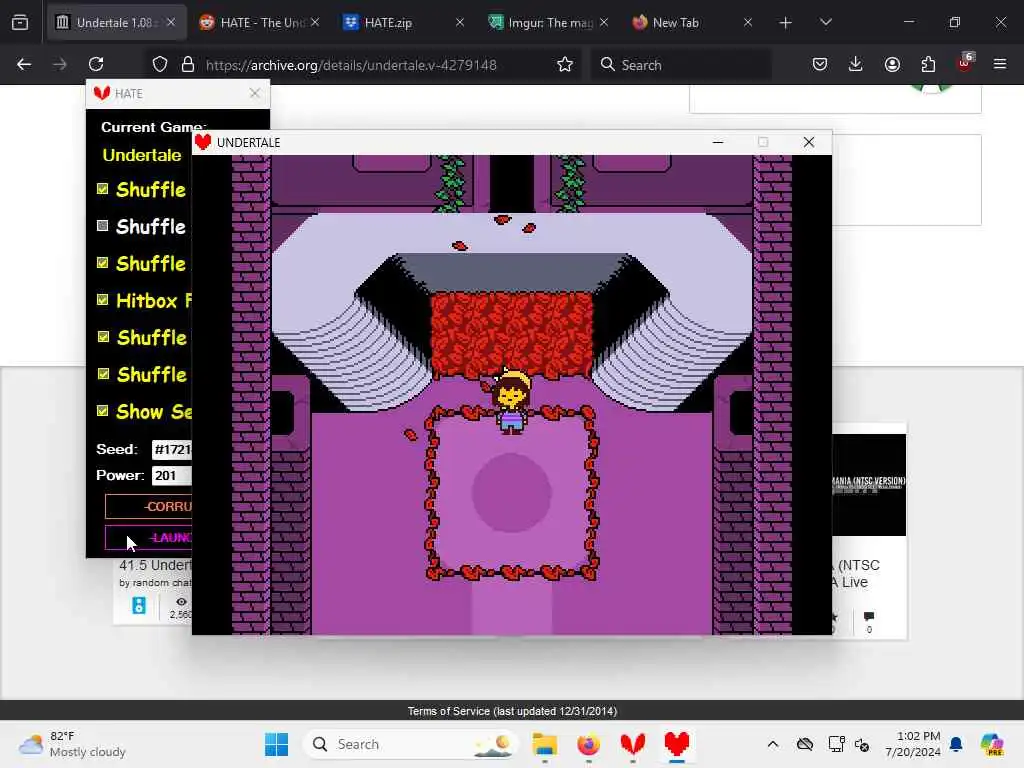This screenshot has width=1024, height=768.
Task: Switch to the Undertale 1.08 tab
Action: point(115,23)
